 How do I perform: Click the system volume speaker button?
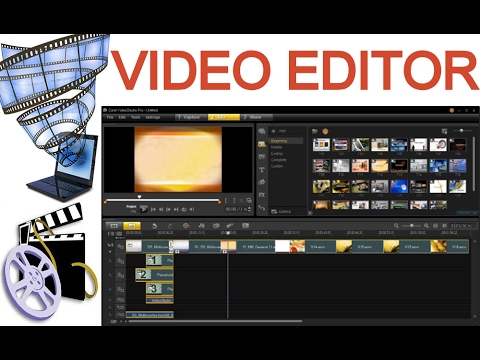[192, 209]
